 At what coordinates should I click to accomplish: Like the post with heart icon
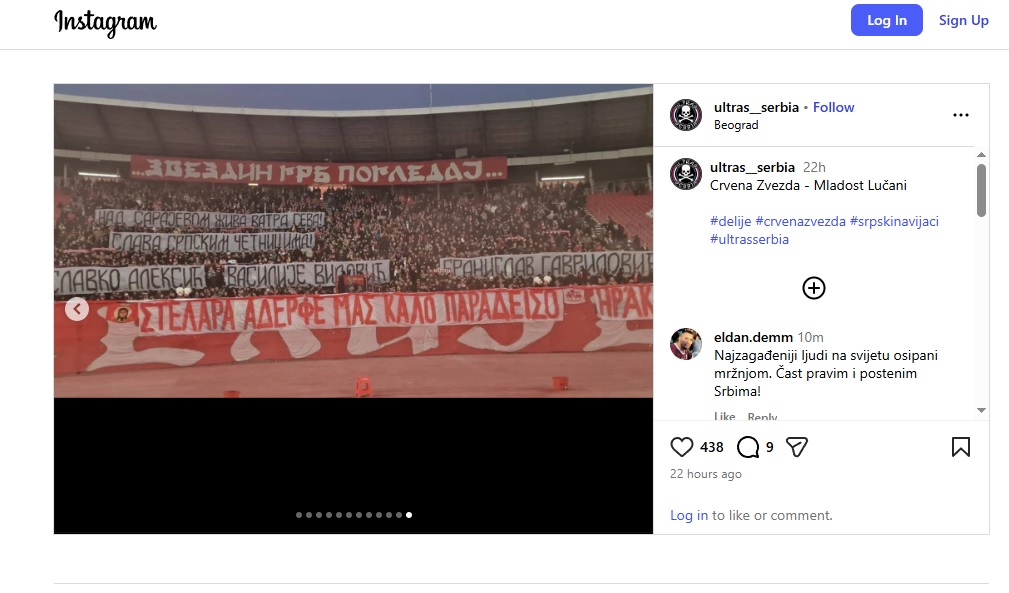click(681, 446)
